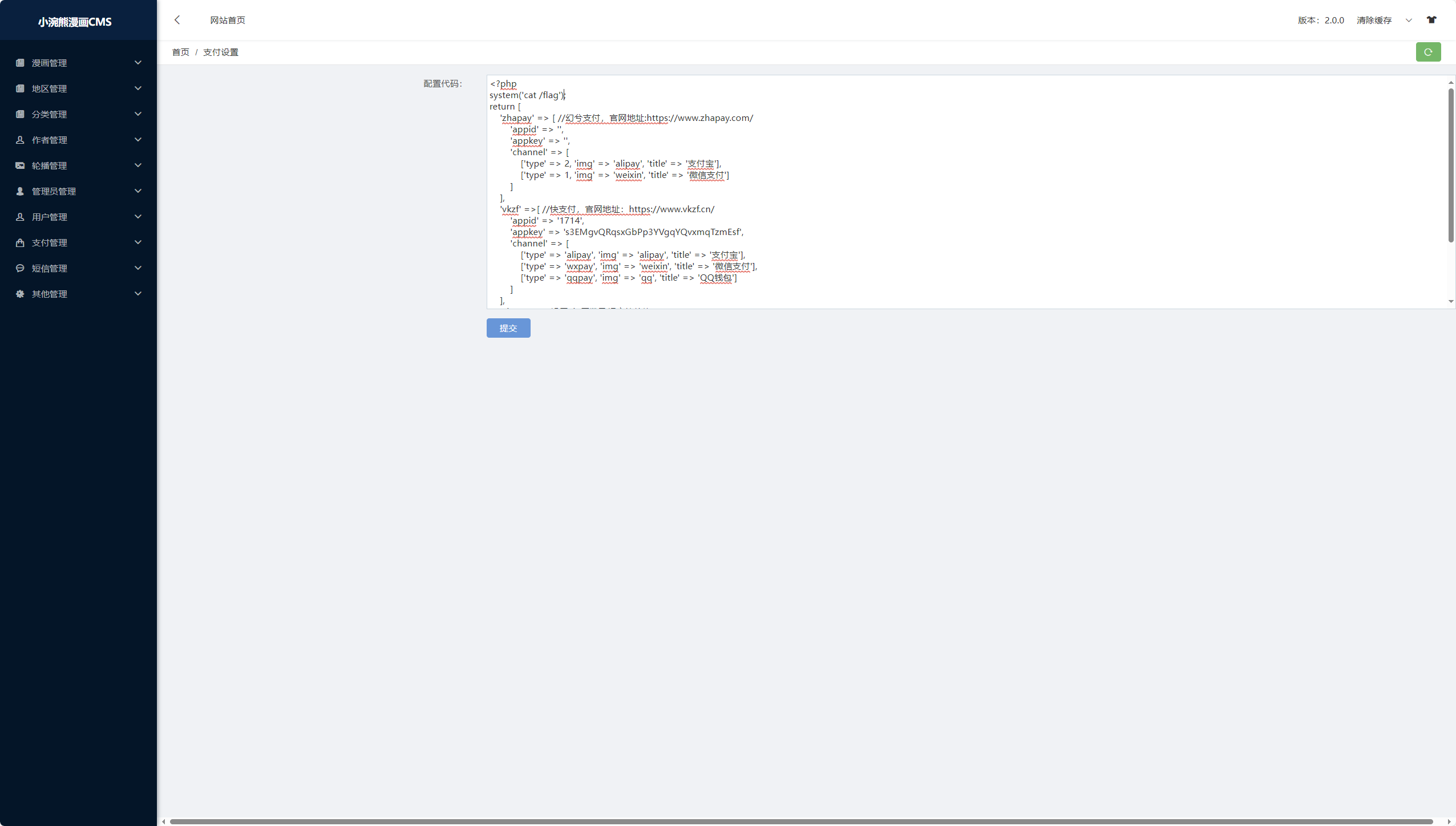
Task: Open the 地区管理 menu item
Action: coord(78,88)
